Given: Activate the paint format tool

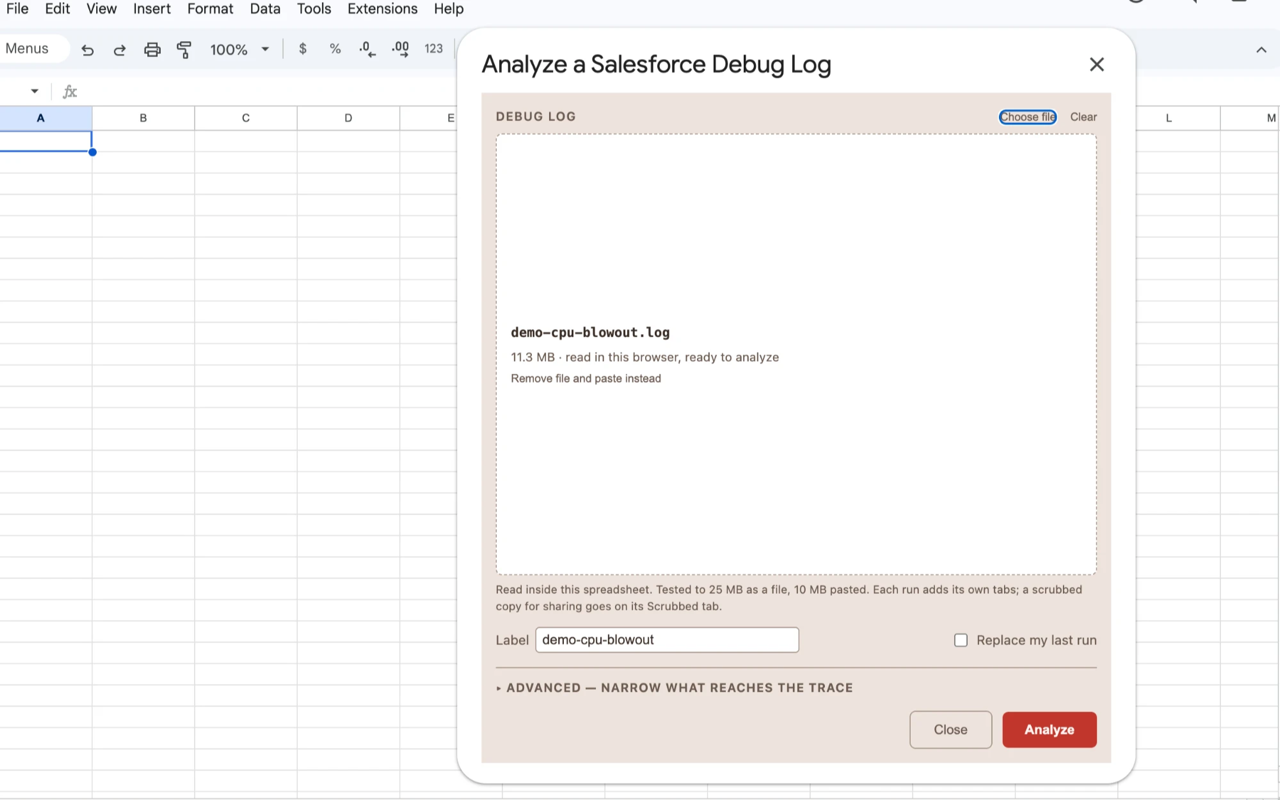Looking at the screenshot, I should 184,49.
